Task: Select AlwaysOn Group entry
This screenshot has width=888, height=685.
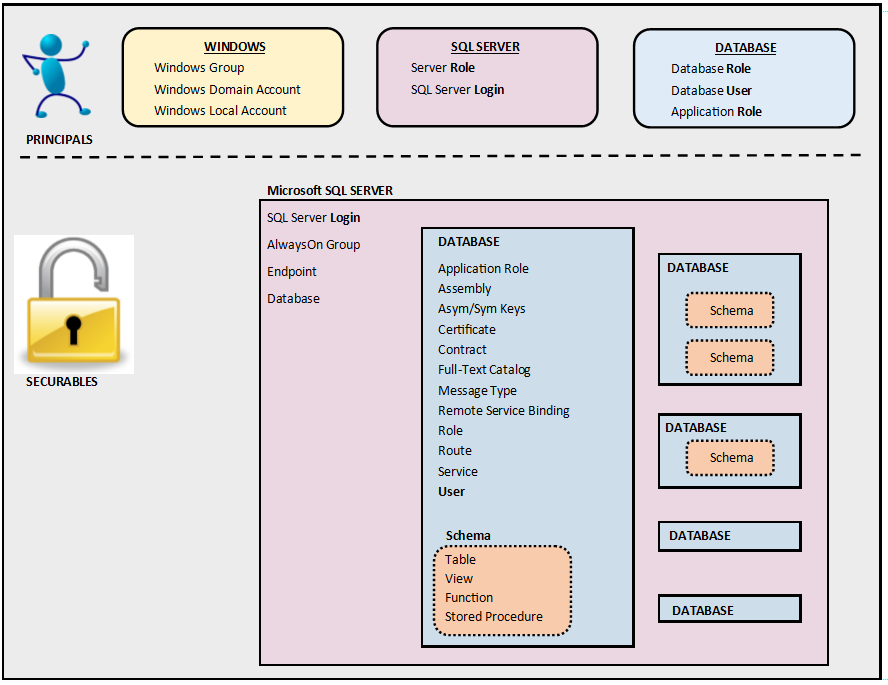Action: tap(314, 245)
